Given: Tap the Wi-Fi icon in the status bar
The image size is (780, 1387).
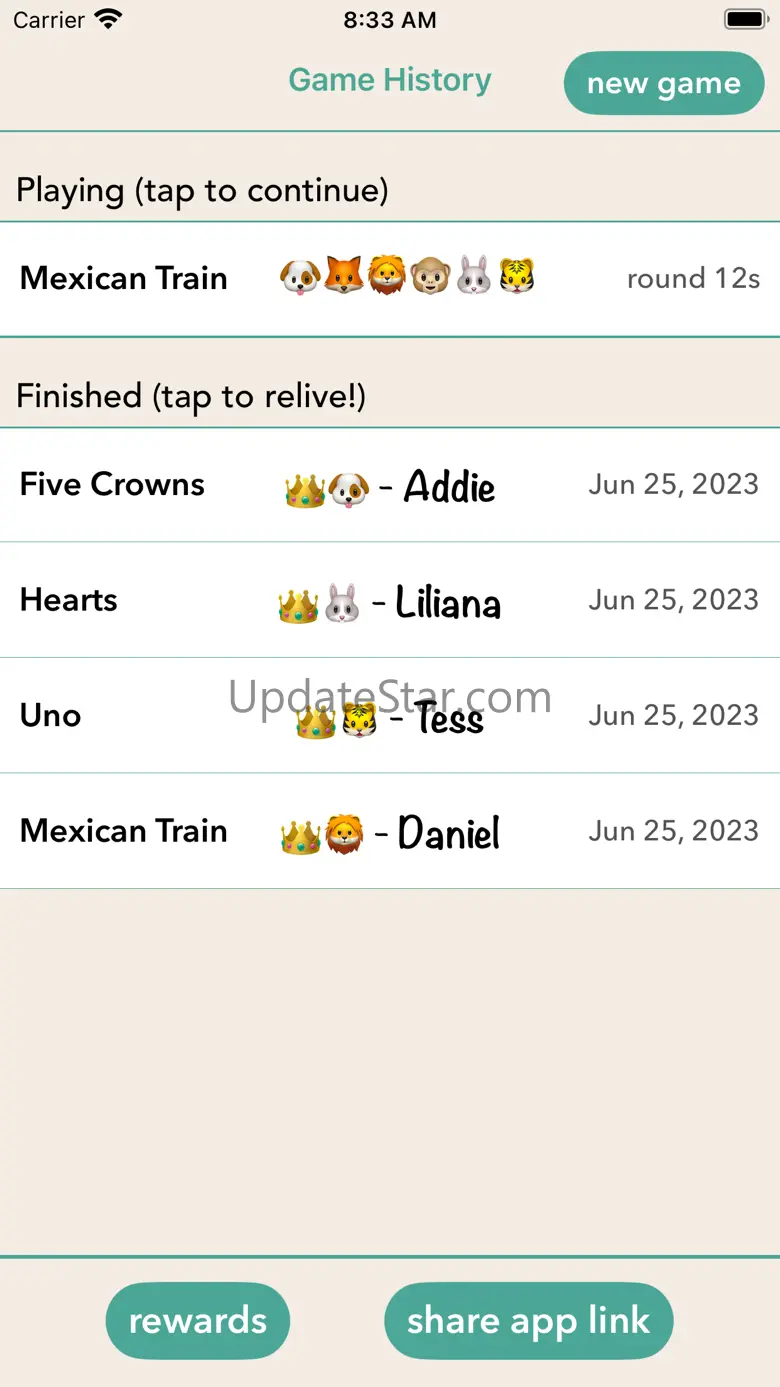Looking at the screenshot, I should tap(107, 19).
